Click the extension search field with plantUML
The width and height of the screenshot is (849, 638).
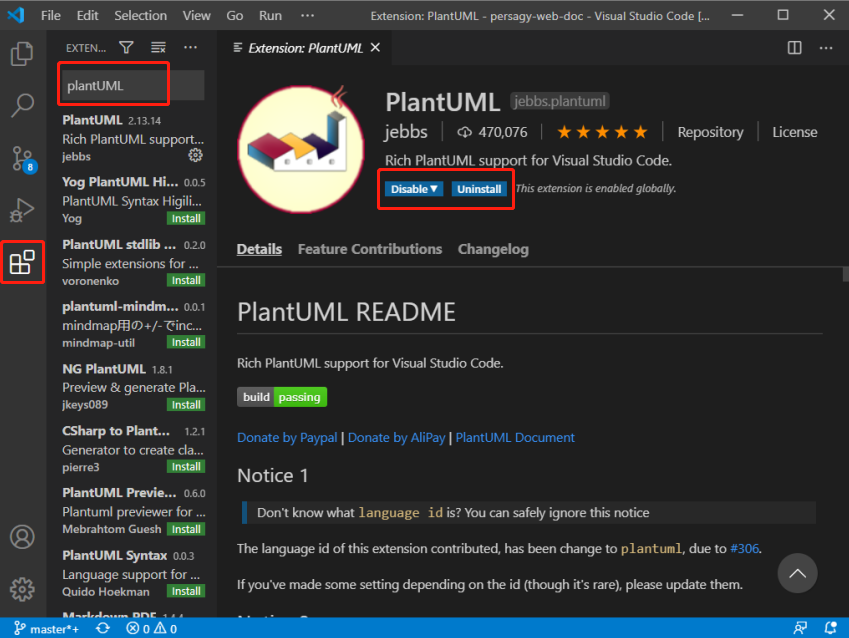coord(132,86)
